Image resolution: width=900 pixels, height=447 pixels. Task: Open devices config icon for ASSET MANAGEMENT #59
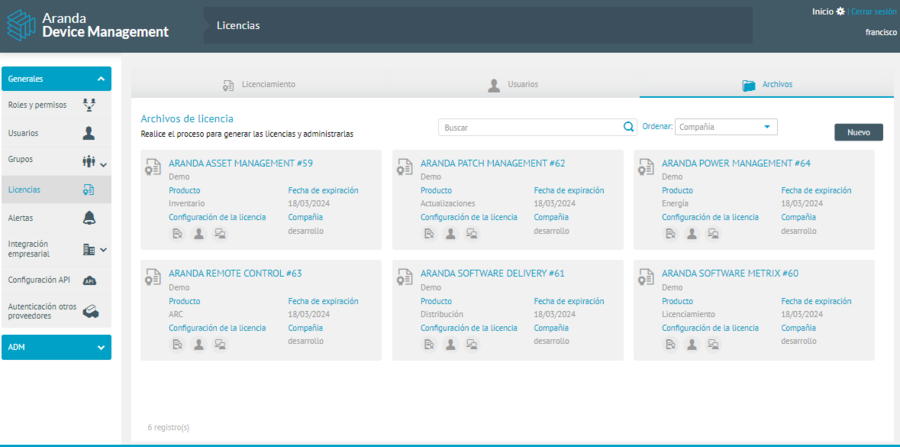[x=220, y=234]
